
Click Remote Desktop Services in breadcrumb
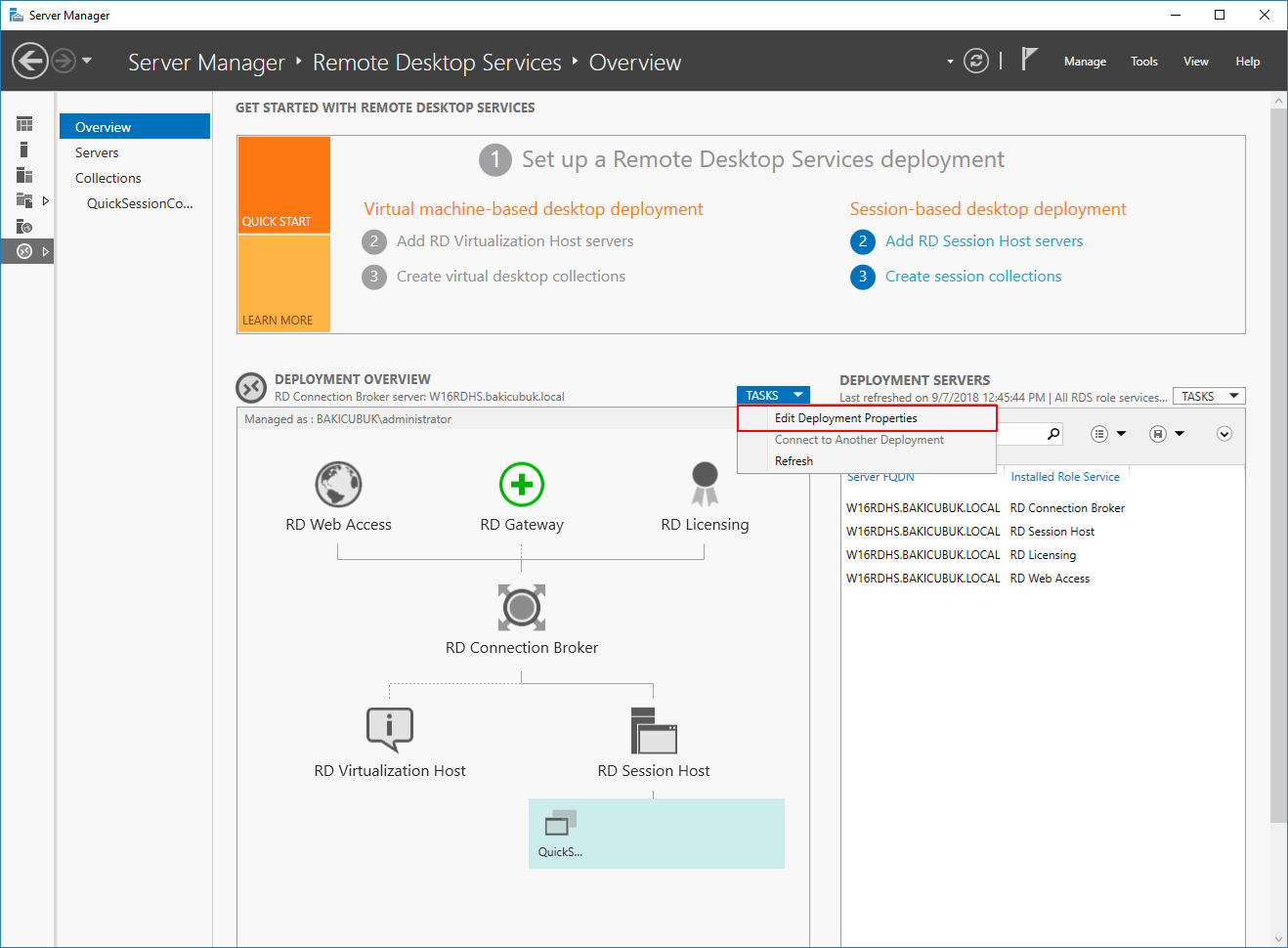coord(437,63)
